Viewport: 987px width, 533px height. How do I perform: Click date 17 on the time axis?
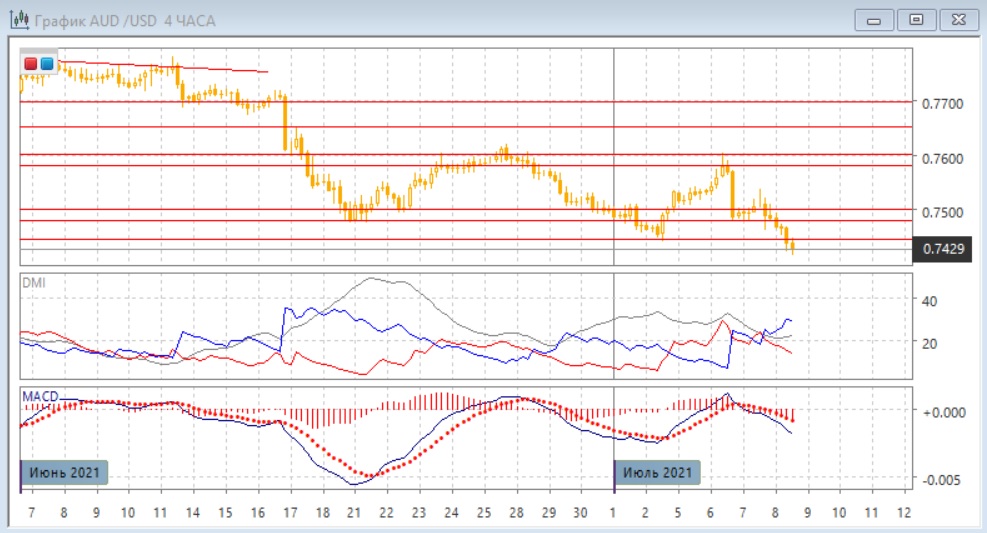(x=290, y=512)
